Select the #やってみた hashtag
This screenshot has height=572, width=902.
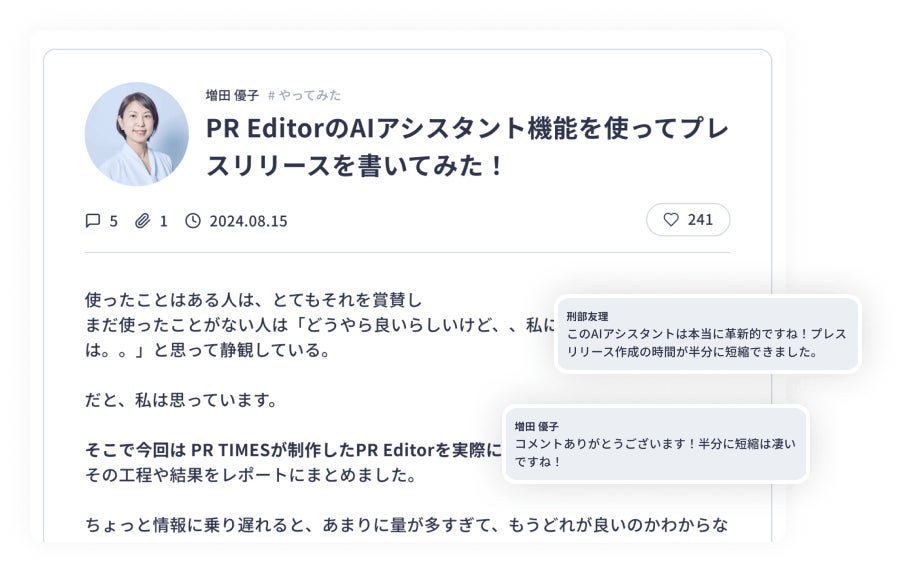pos(304,95)
